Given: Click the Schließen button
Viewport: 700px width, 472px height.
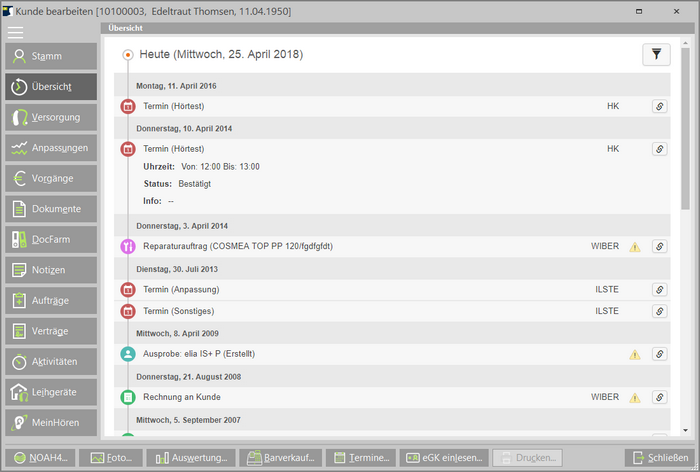Looking at the screenshot, I should 657,458.
